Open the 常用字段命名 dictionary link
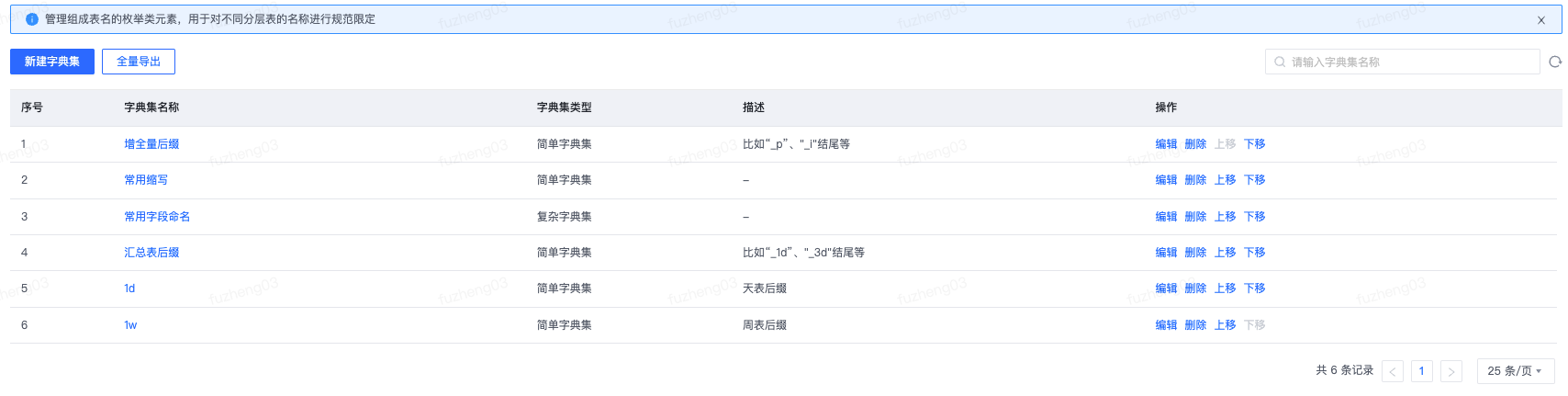This screenshot has height=396, width=1568. point(157,217)
